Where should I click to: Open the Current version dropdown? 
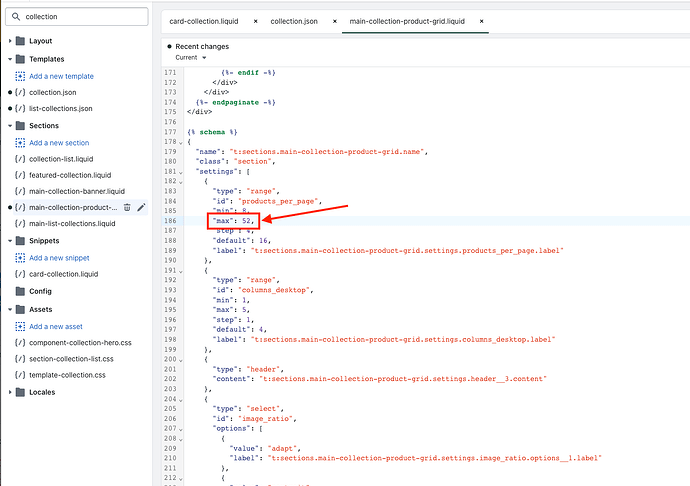pos(192,57)
